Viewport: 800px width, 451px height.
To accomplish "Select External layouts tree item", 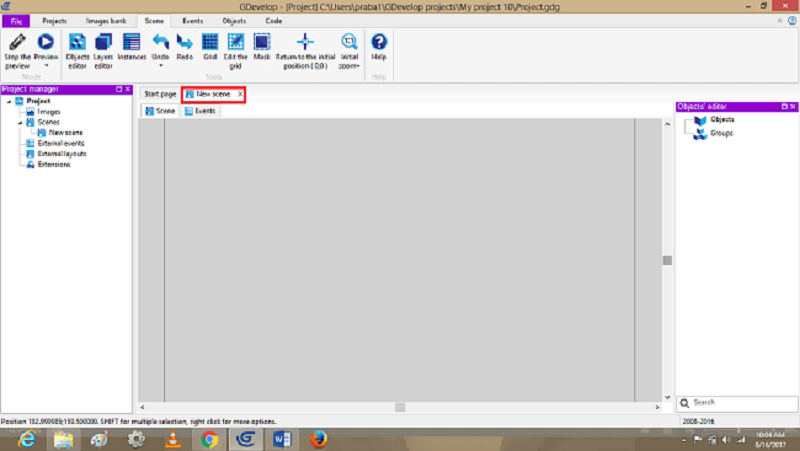I will pos(62,154).
